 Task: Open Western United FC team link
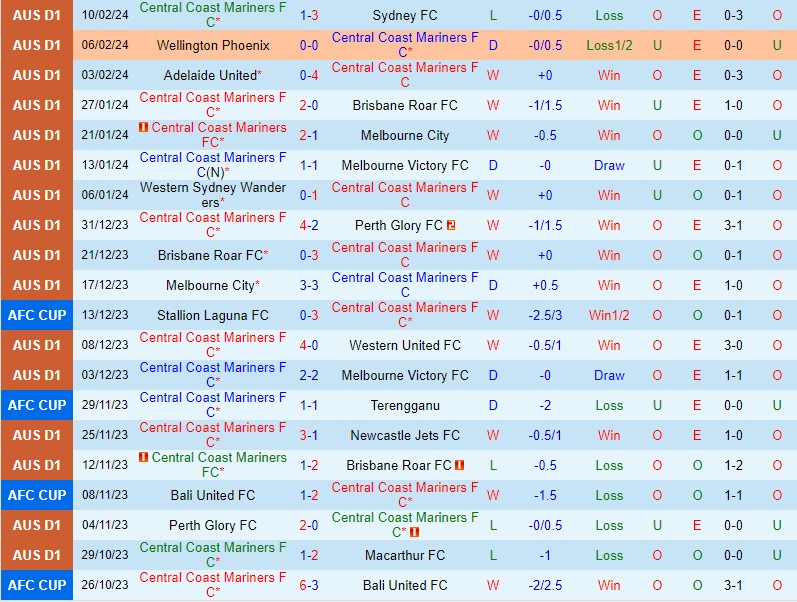tap(405, 345)
